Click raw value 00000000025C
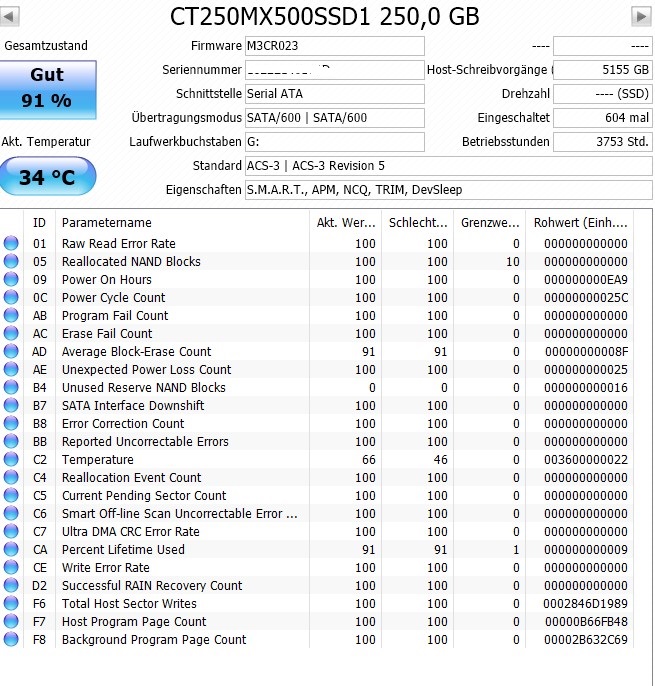Screen dimensions: 655x686 pyautogui.click(x=586, y=298)
